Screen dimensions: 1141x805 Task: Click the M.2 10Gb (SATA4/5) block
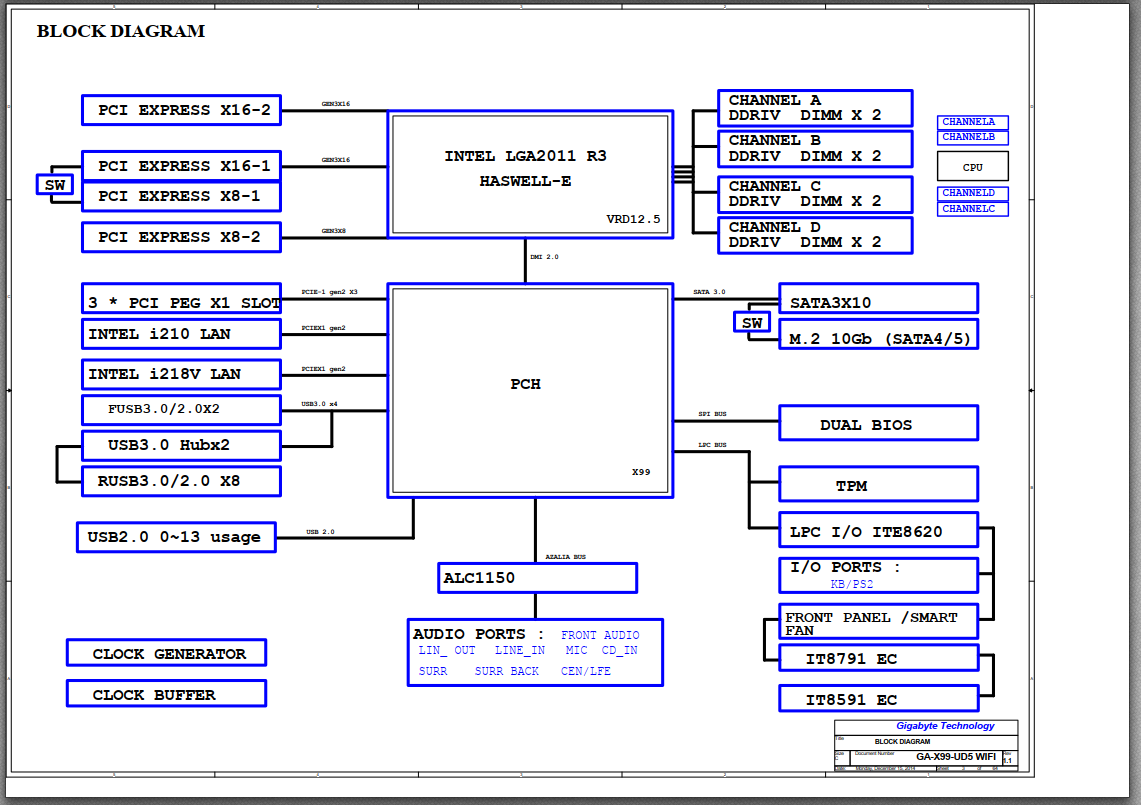(878, 336)
